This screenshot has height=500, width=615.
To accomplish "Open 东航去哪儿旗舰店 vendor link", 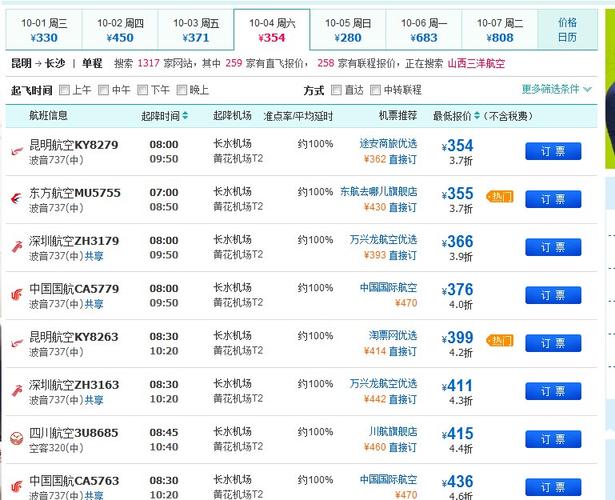I will [379, 191].
